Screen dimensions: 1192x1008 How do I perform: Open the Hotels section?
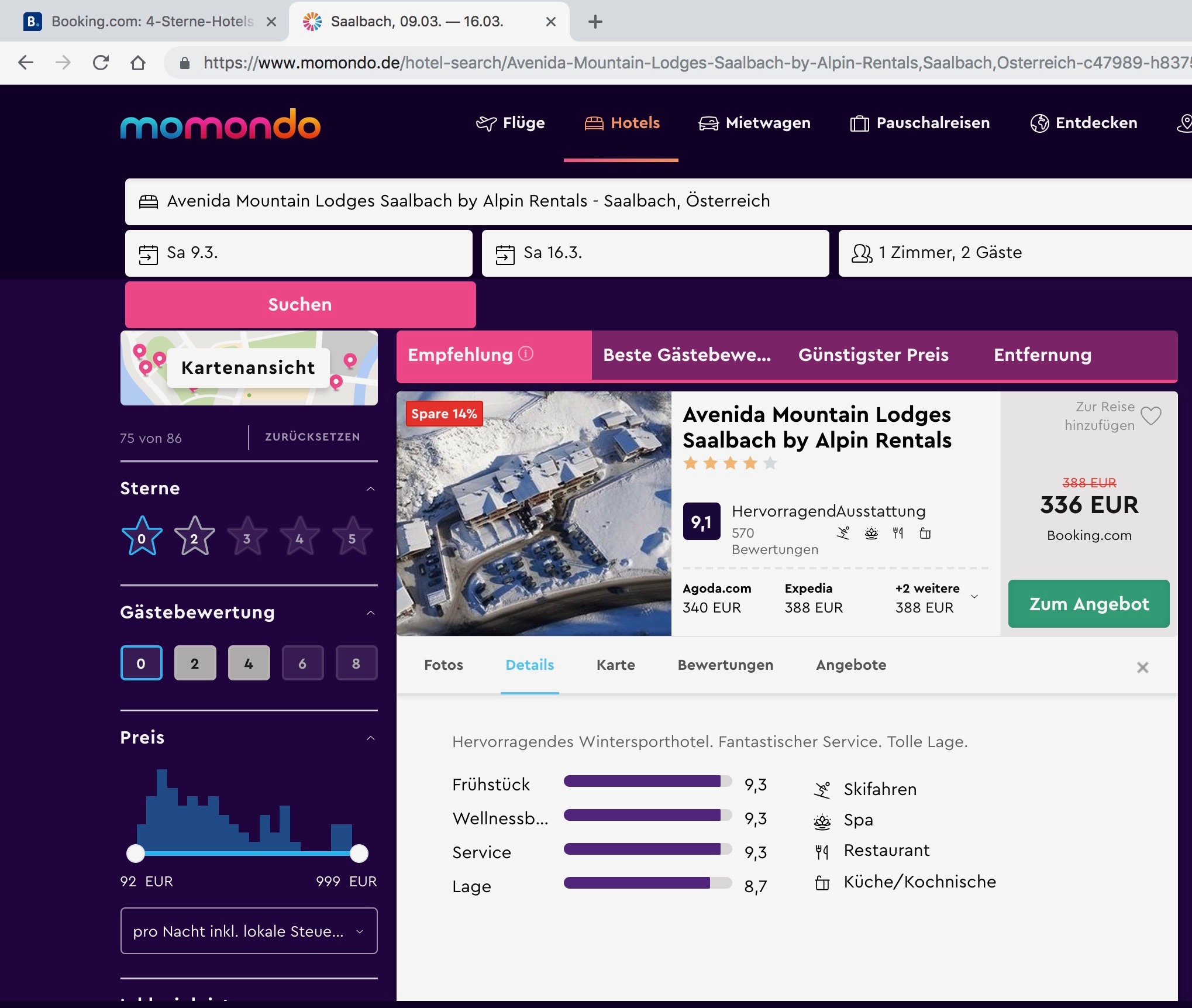pyautogui.click(x=622, y=123)
